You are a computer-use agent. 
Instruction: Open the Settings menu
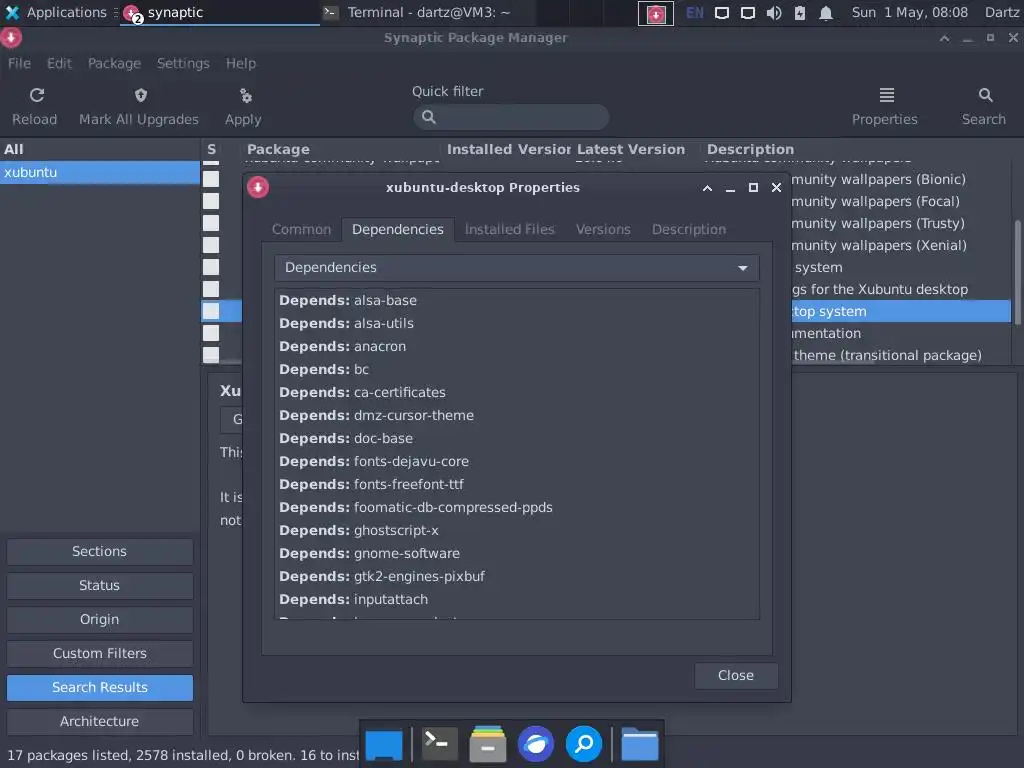[x=183, y=63]
